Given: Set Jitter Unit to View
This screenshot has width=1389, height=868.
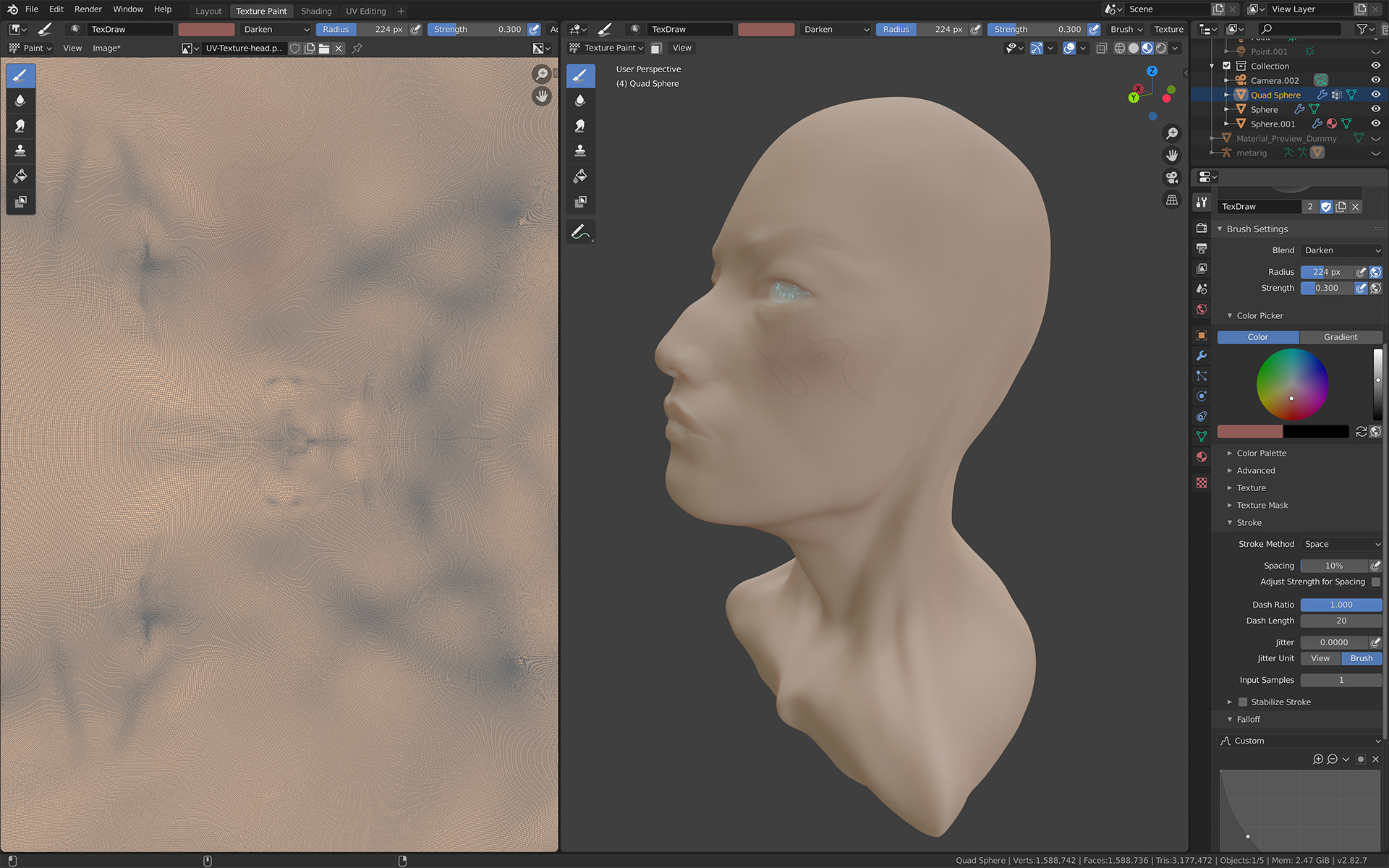Looking at the screenshot, I should pos(1320,658).
